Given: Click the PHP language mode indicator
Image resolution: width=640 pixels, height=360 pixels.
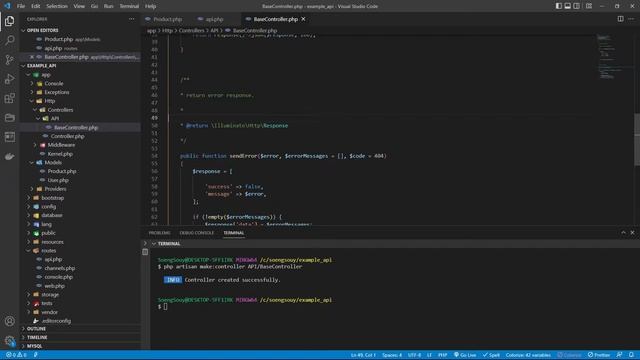Looking at the screenshot, I should tap(442, 355).
